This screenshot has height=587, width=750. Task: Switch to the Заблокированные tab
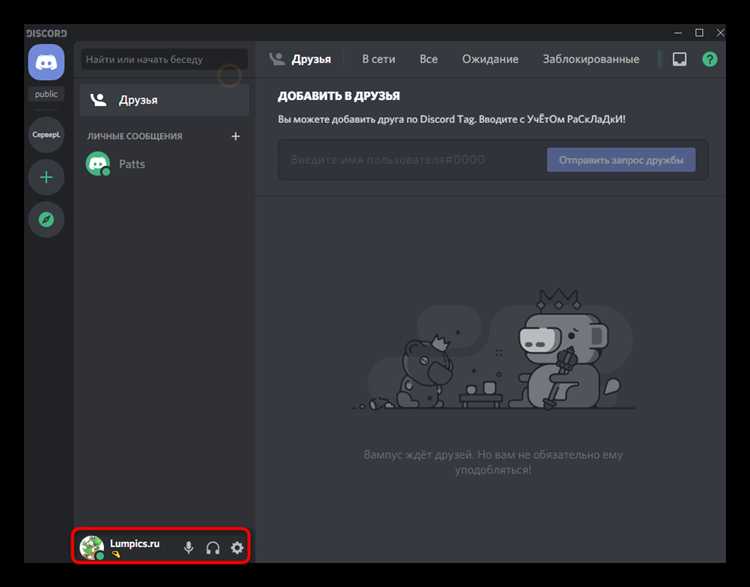click(591, 59)
